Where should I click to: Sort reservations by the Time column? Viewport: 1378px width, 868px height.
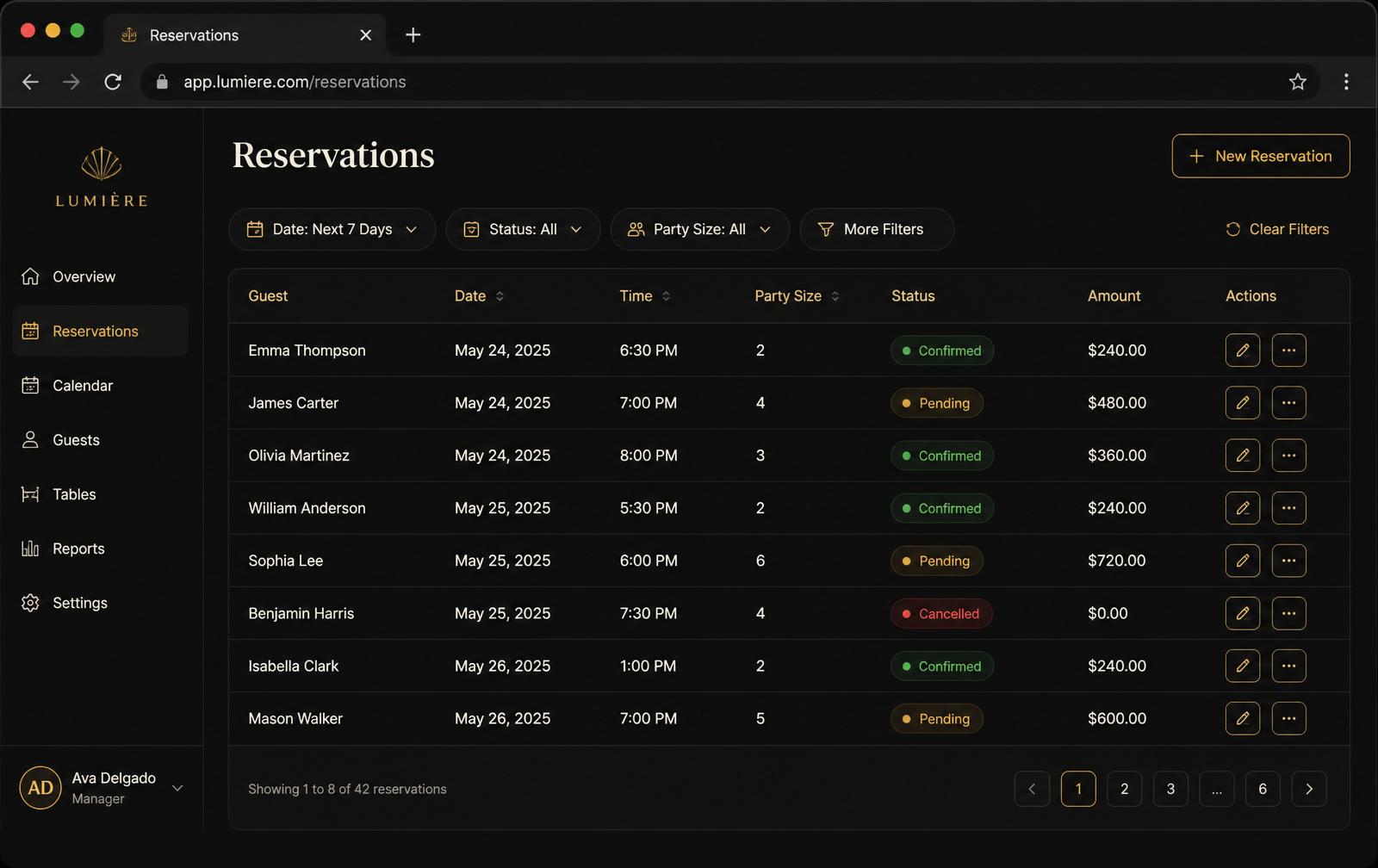[644, 296]
